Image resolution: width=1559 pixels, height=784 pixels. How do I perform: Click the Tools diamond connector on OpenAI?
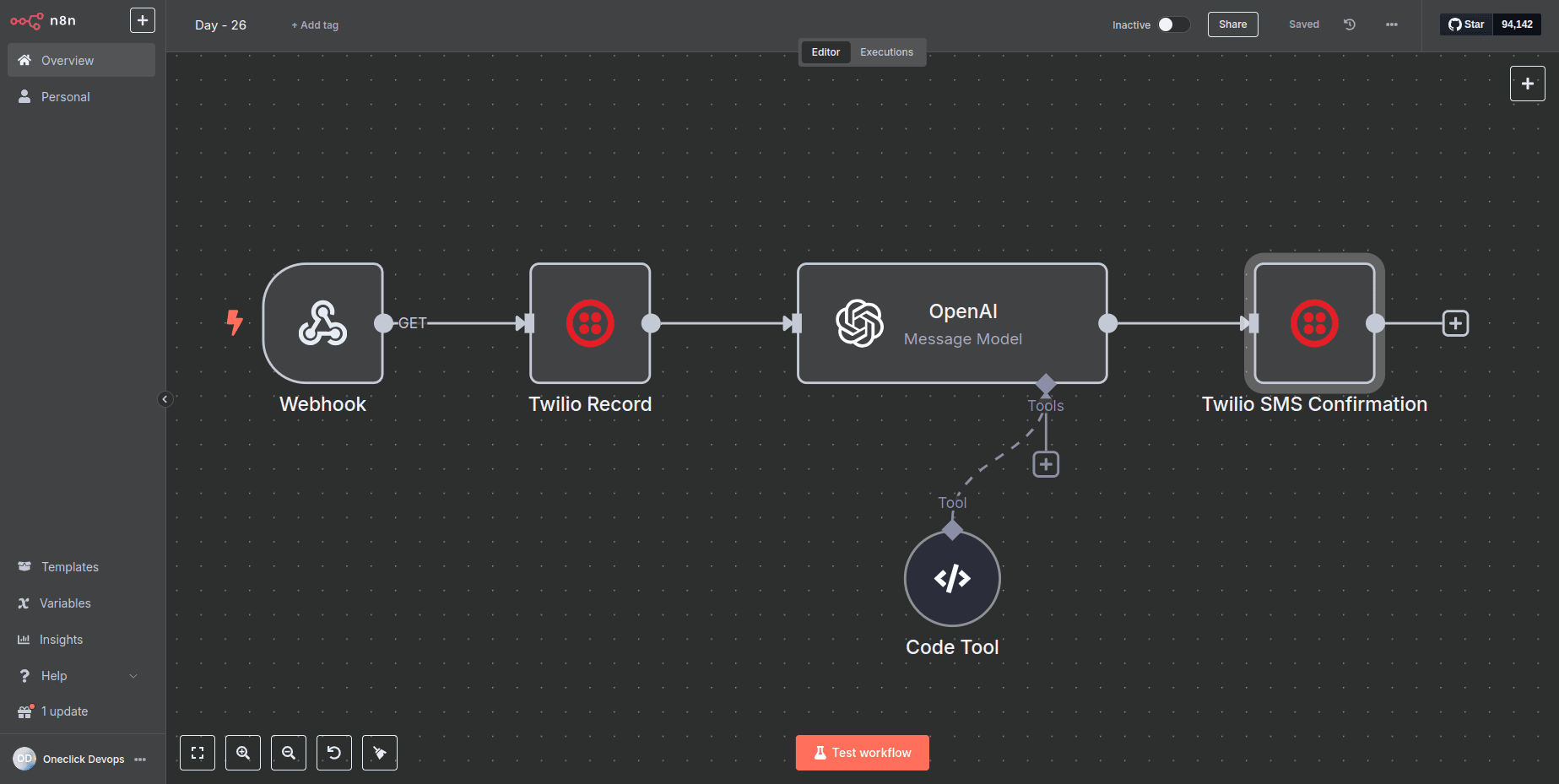click(x=1046, y=384)
